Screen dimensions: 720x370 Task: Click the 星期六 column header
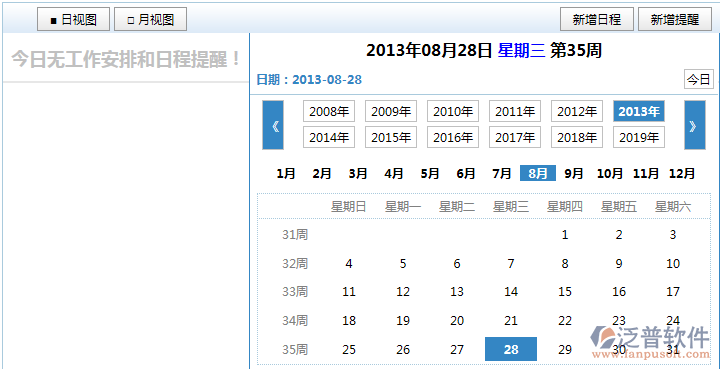point(673,207)
